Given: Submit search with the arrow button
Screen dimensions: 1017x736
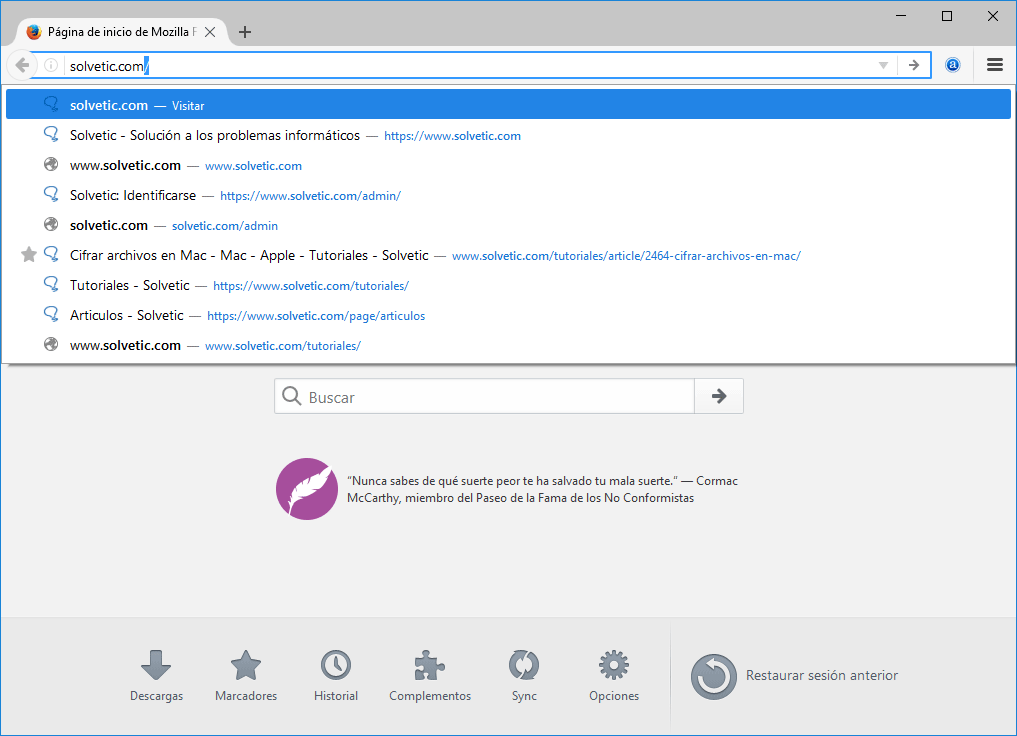Looking at the screenshot, I should point(719,396).
